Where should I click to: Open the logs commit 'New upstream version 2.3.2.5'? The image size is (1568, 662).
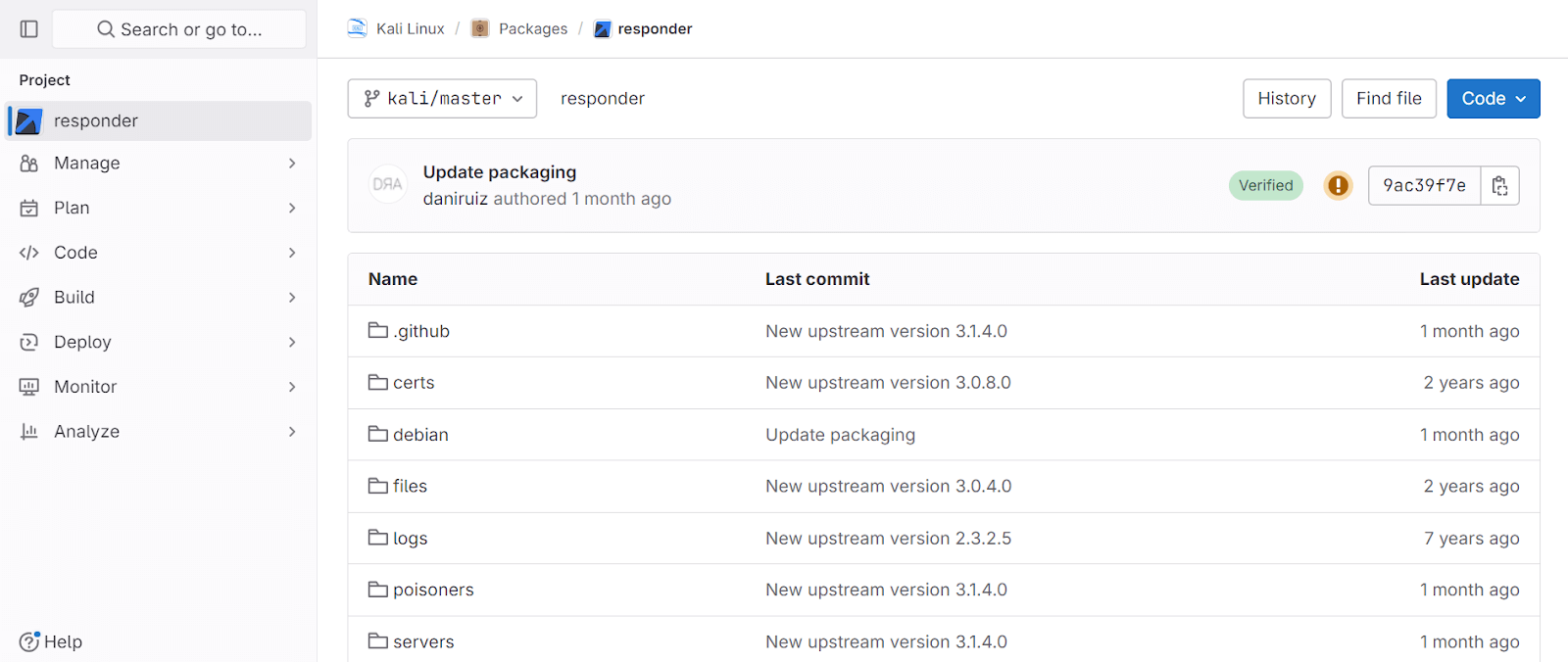tap(888, 539)
